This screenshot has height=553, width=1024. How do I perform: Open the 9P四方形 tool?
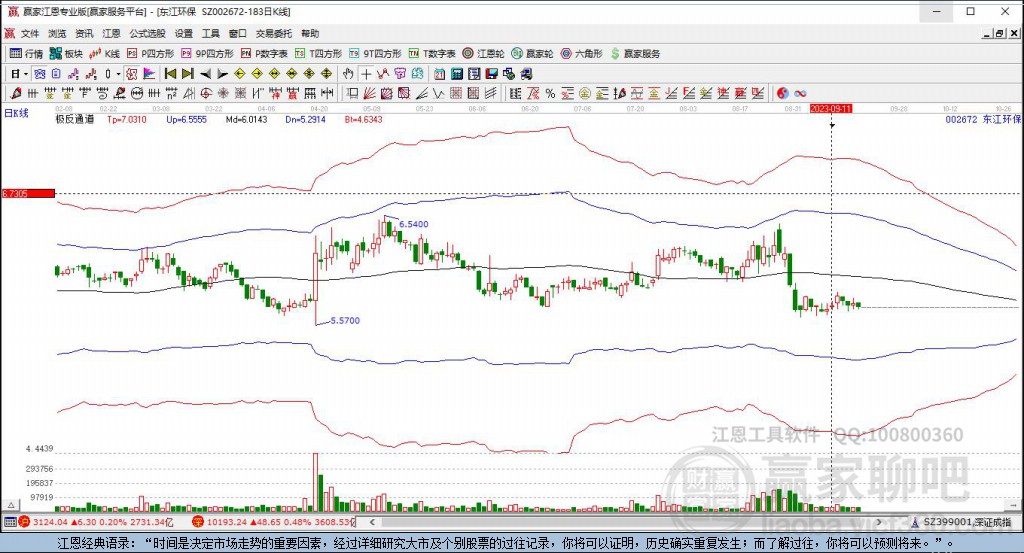tap(207, 54)
